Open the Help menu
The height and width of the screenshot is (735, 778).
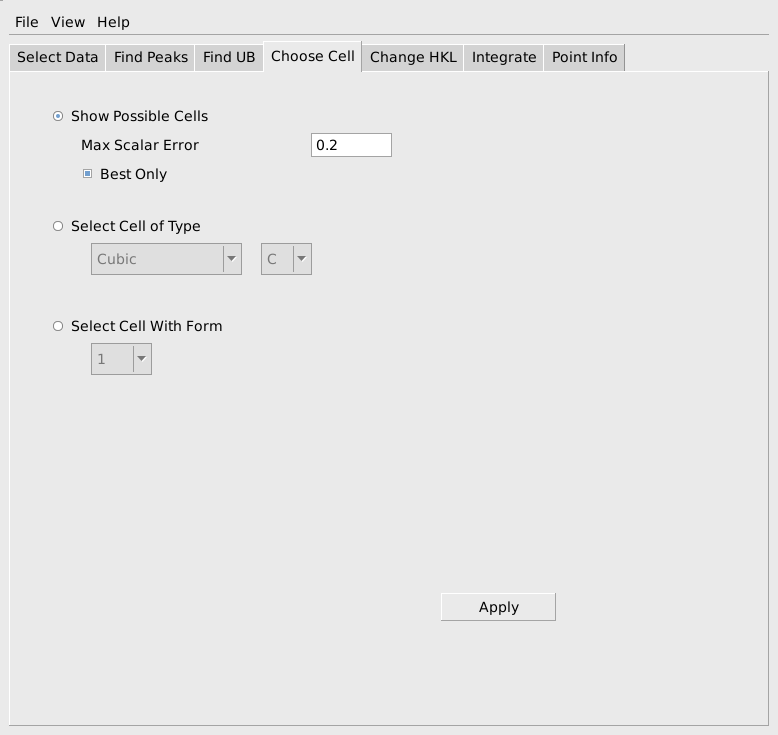tap(113, 22)
